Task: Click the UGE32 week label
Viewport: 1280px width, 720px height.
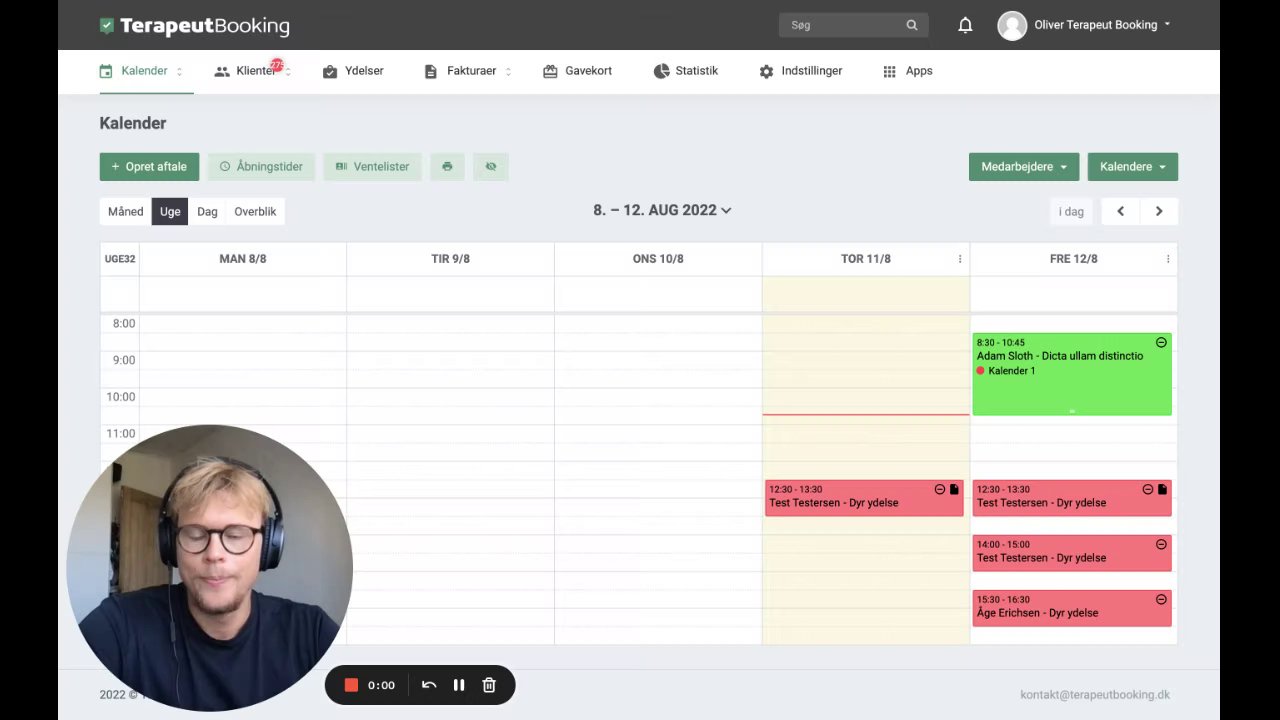Action: pos(120,259)
